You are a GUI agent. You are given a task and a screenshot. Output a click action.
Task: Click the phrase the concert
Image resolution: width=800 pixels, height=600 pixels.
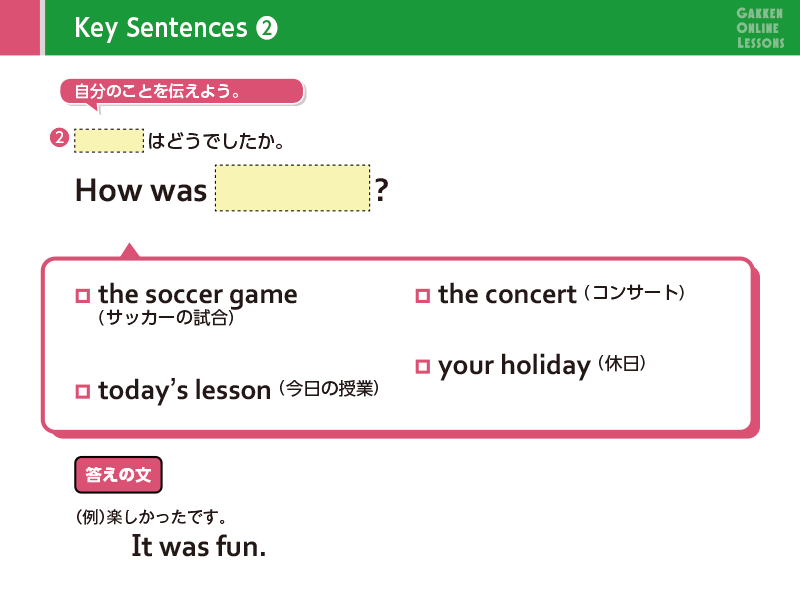coord(507,294)
